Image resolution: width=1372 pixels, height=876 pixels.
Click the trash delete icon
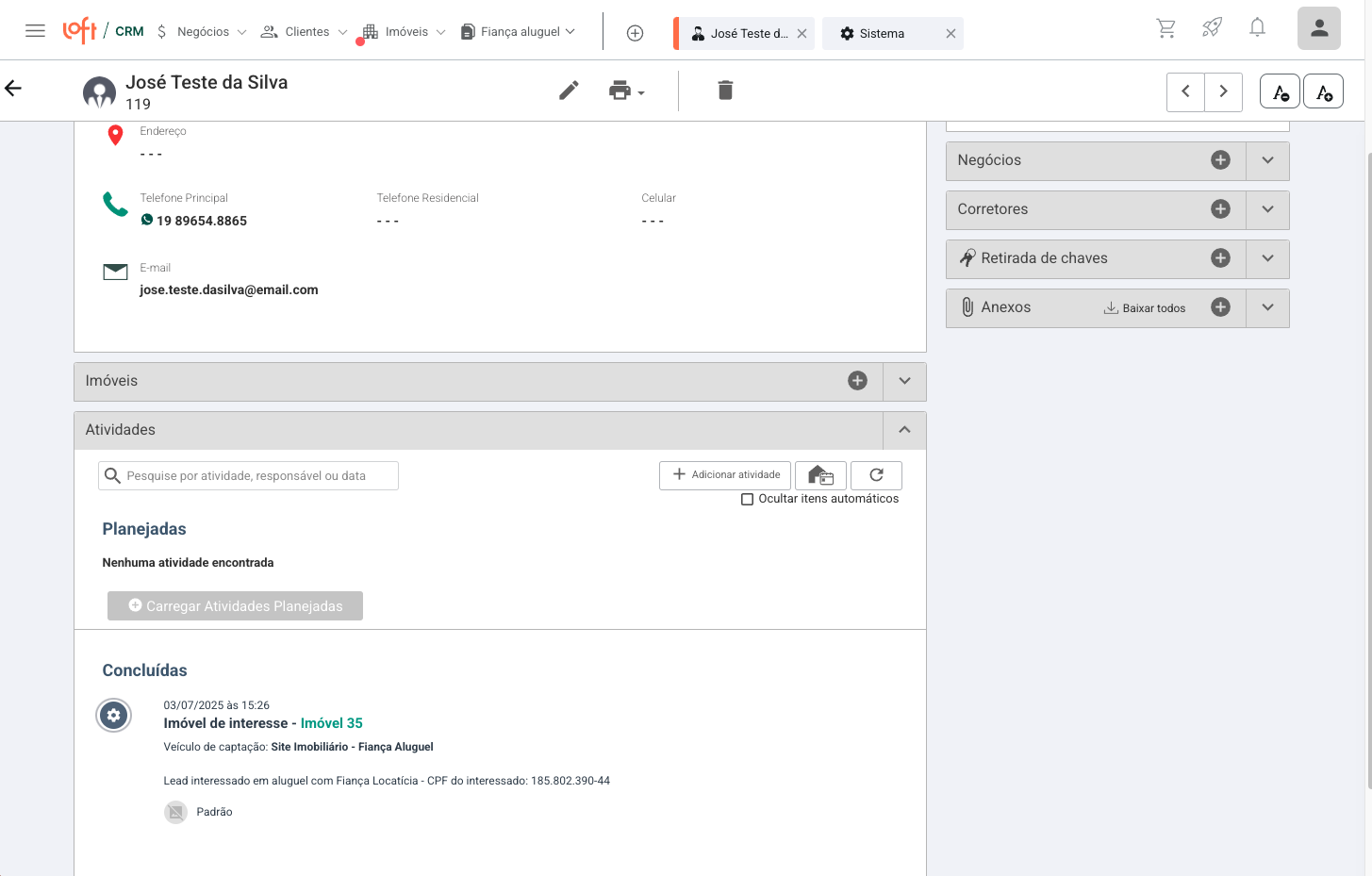tap(725, 91)
